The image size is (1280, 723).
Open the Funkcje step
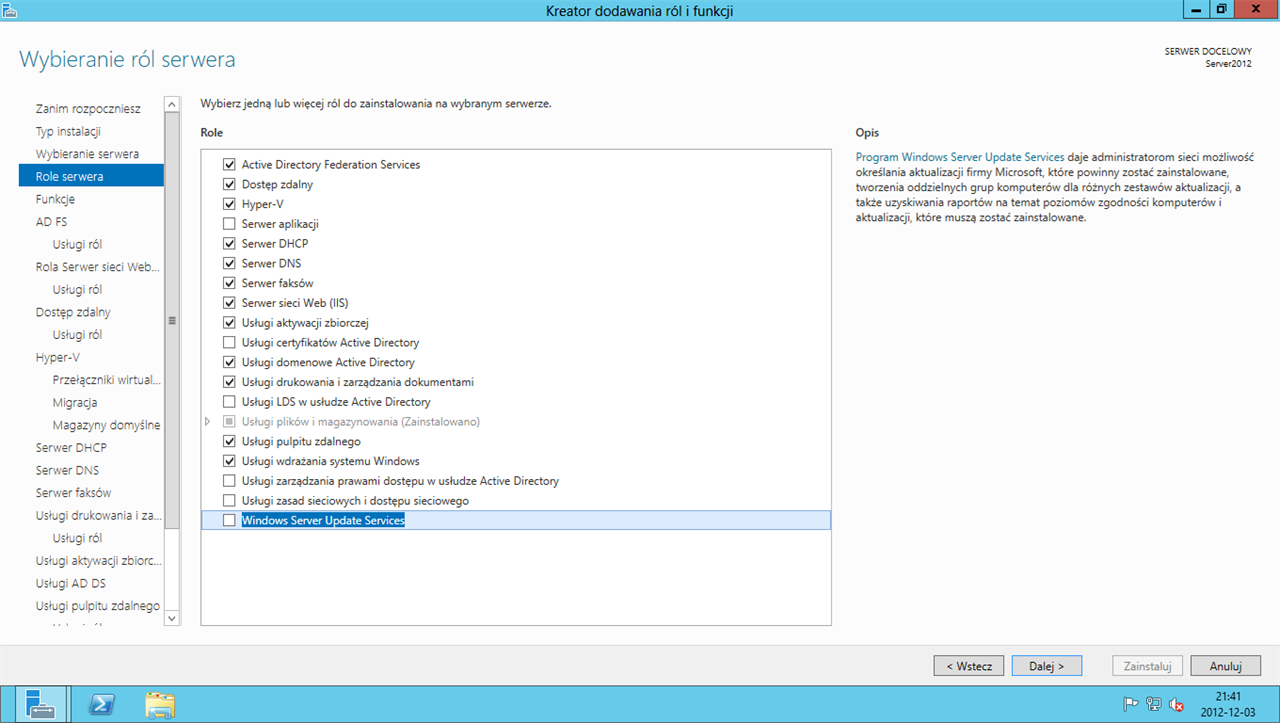[55, 199]
